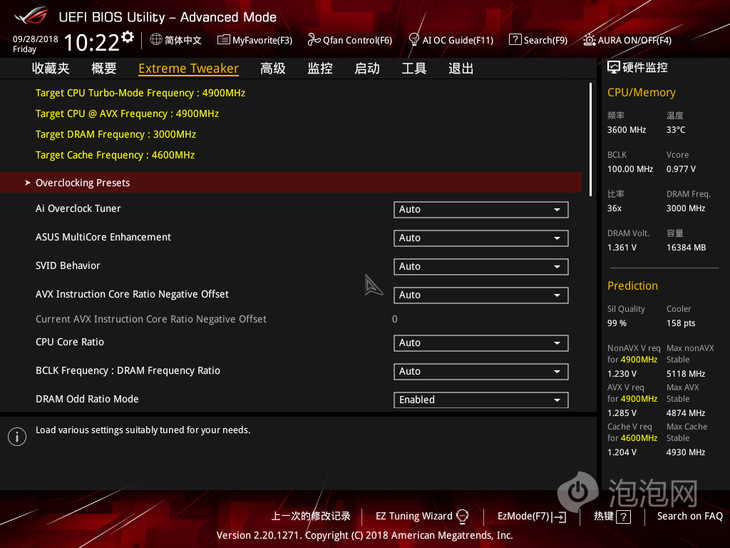Viewport: 730px width, 548px height.
Task: Click the 16384 MB capacity value
Action: (x=686, y=248)
